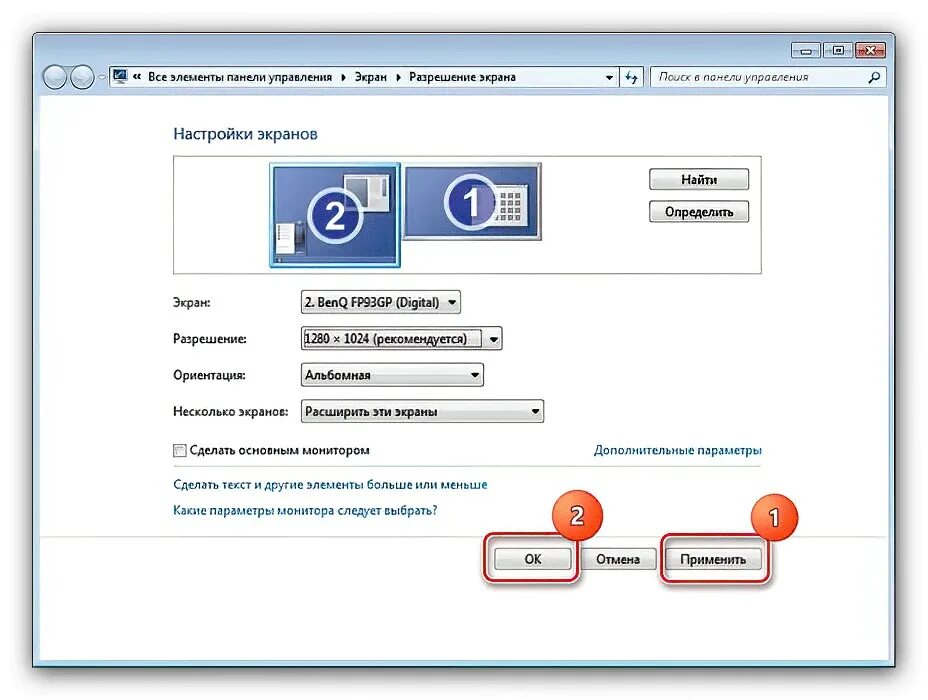Select monitor 2 thumbnail
Screen dimensions: 928x700
pos(335,215)
